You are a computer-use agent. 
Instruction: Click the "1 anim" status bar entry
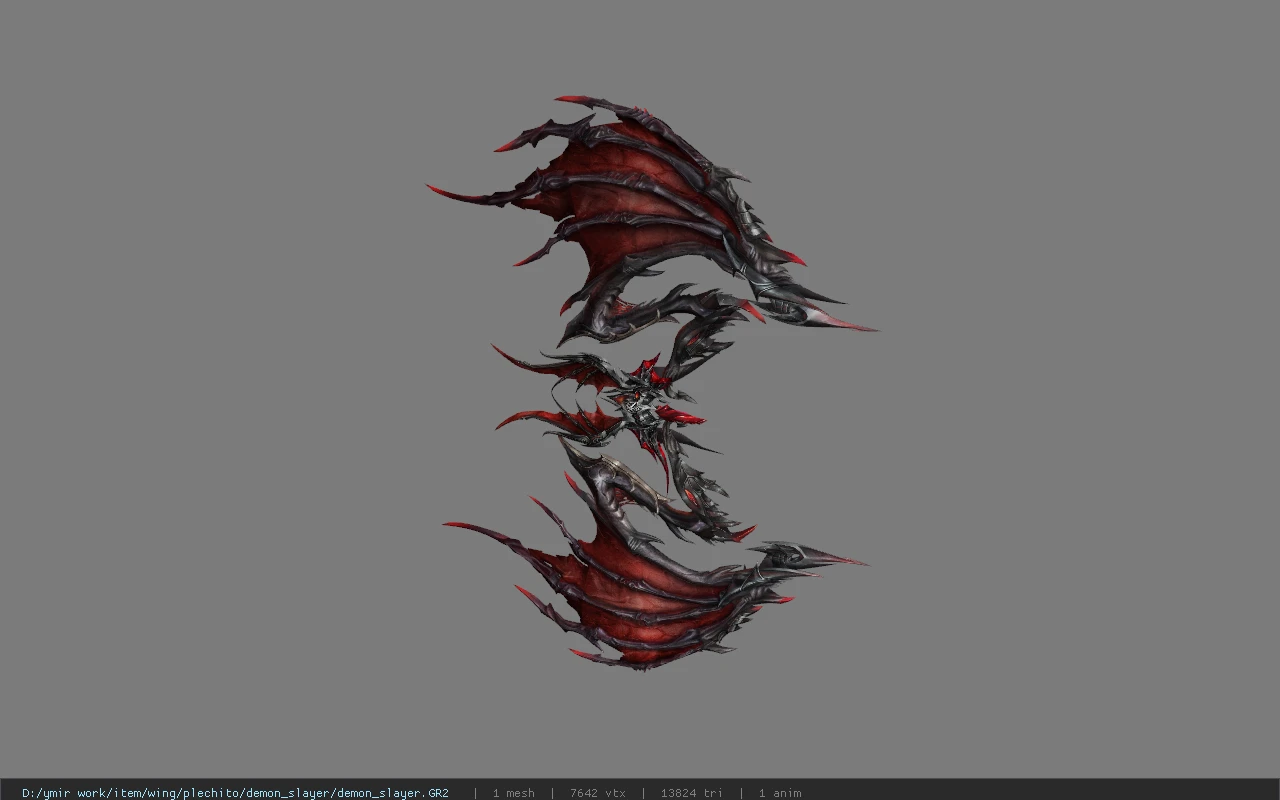(x=780, y=793)
